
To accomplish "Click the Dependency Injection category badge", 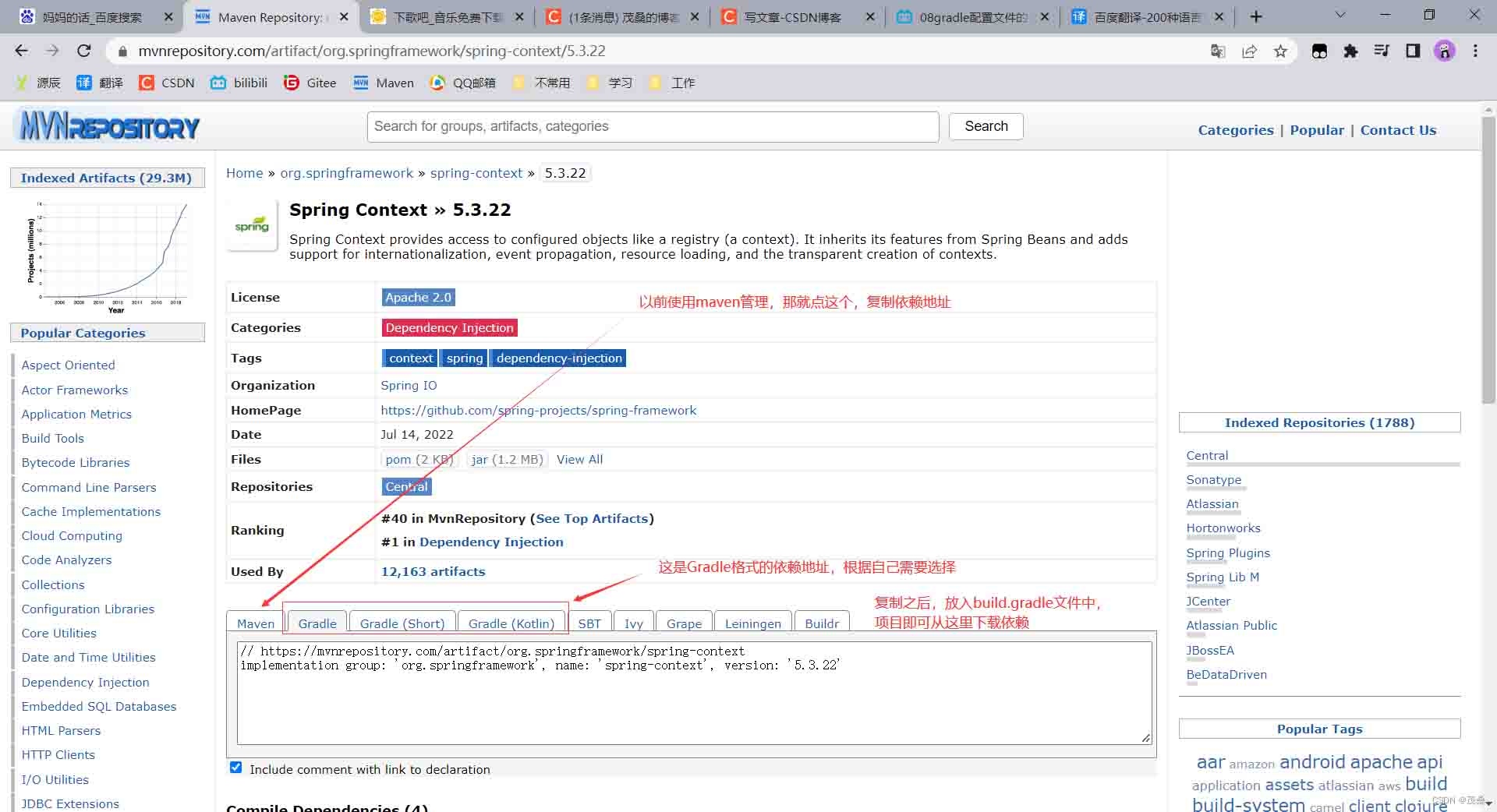I will point(449,327).
